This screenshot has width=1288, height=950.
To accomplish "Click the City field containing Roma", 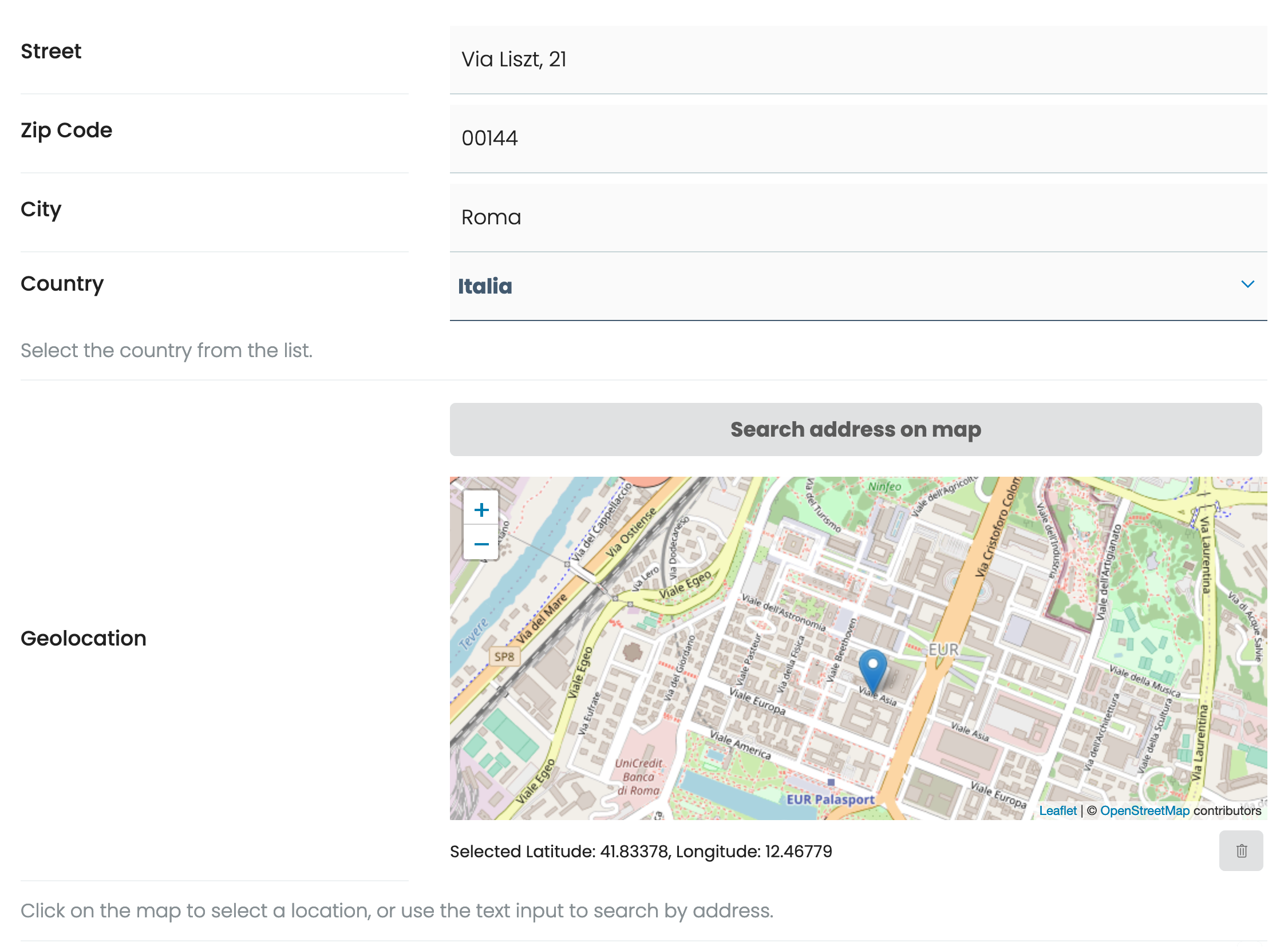I will (858, 218).
